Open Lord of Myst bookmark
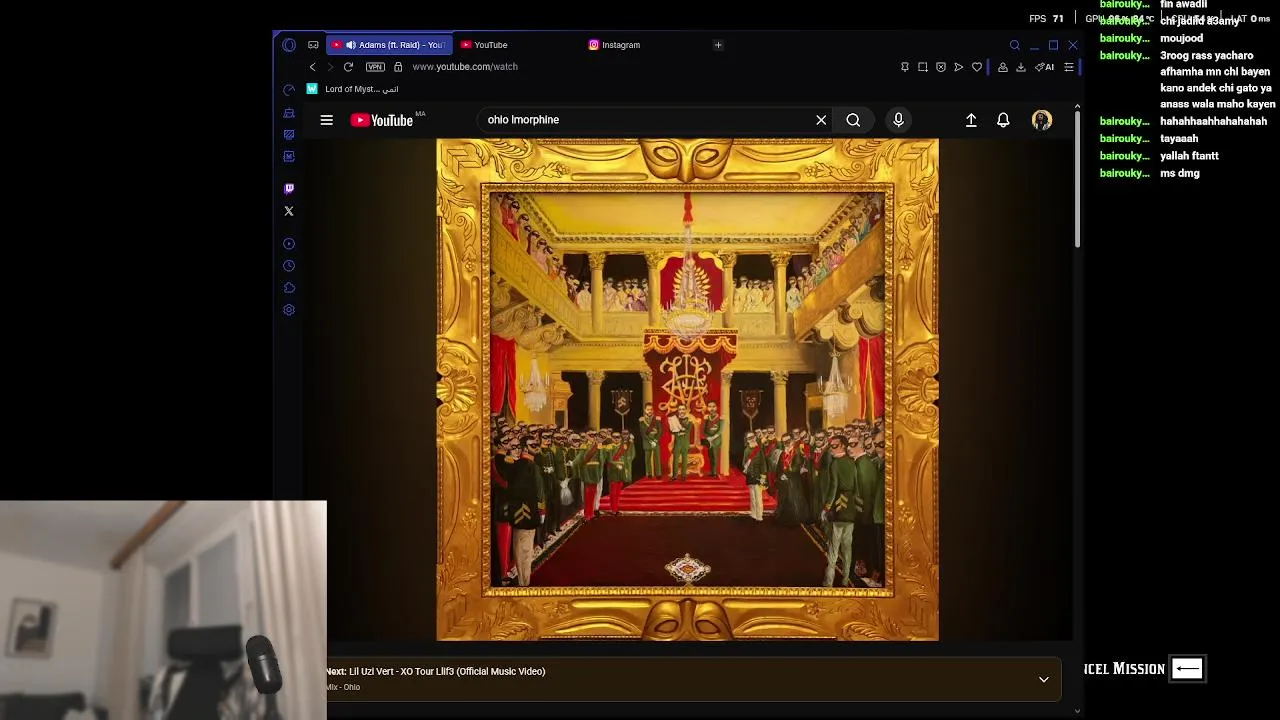The width and height of the screenshot is (1280, 720). point(352,89)
